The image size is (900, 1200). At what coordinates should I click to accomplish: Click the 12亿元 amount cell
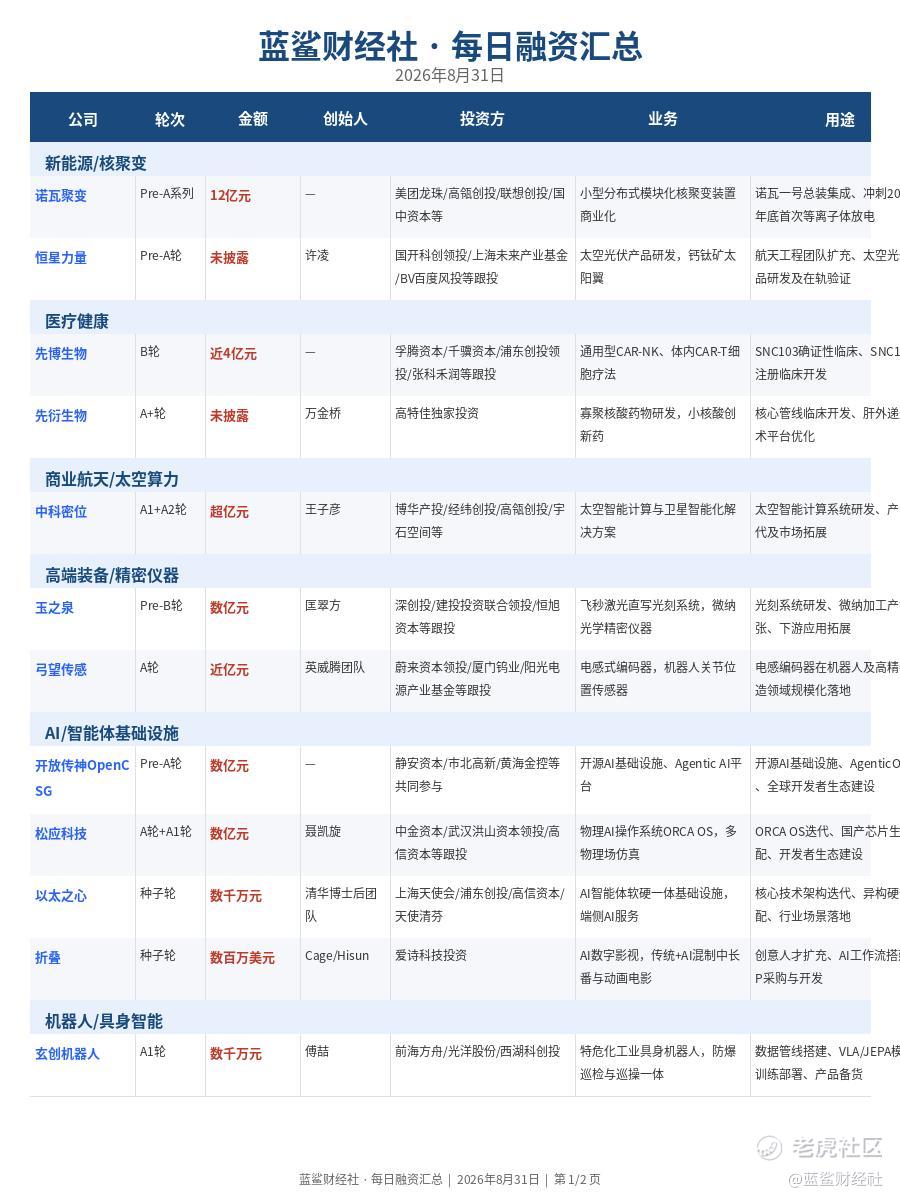(x=230, y=196)
